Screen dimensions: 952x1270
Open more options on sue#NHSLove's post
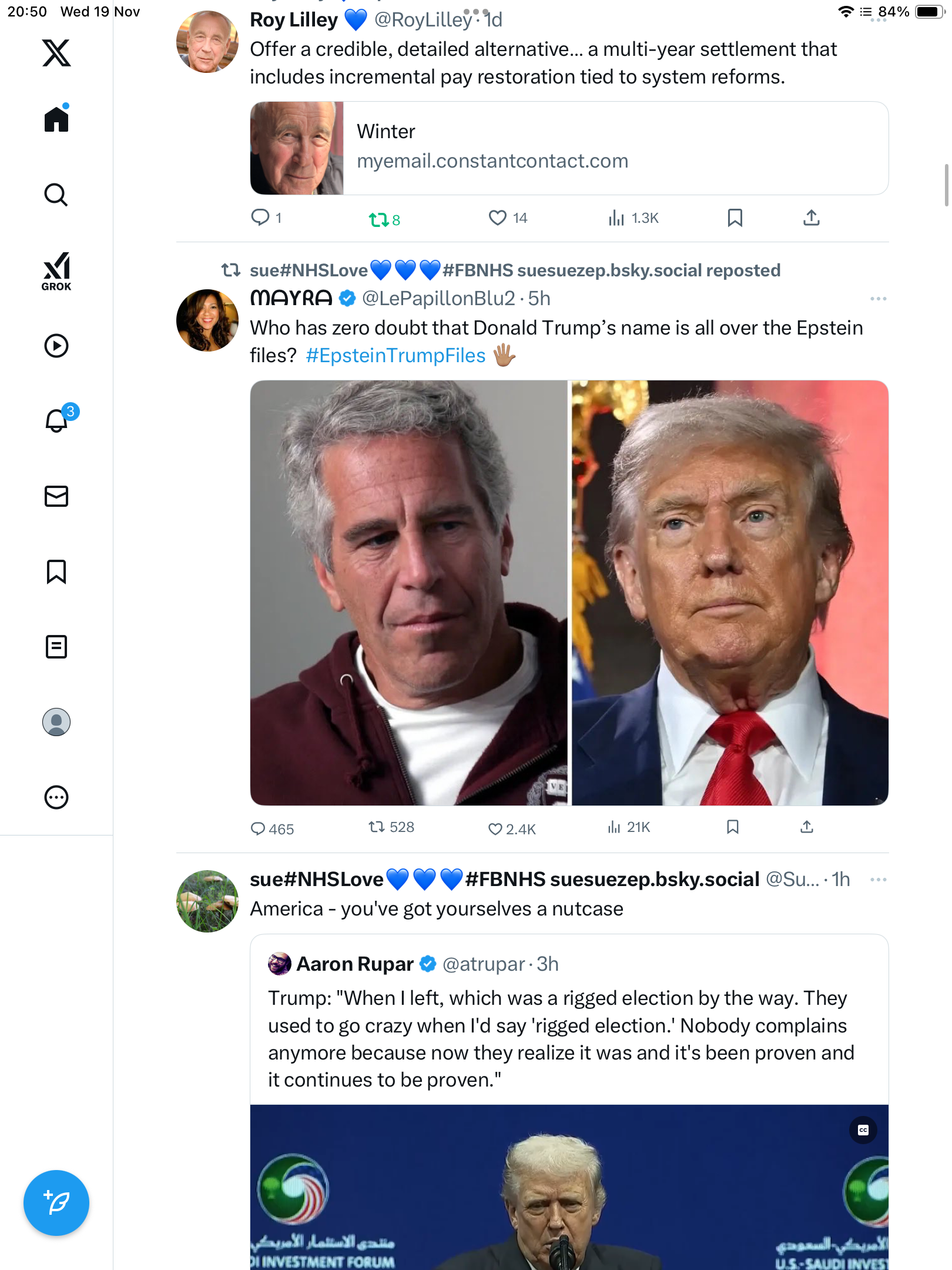click(878, 880)
